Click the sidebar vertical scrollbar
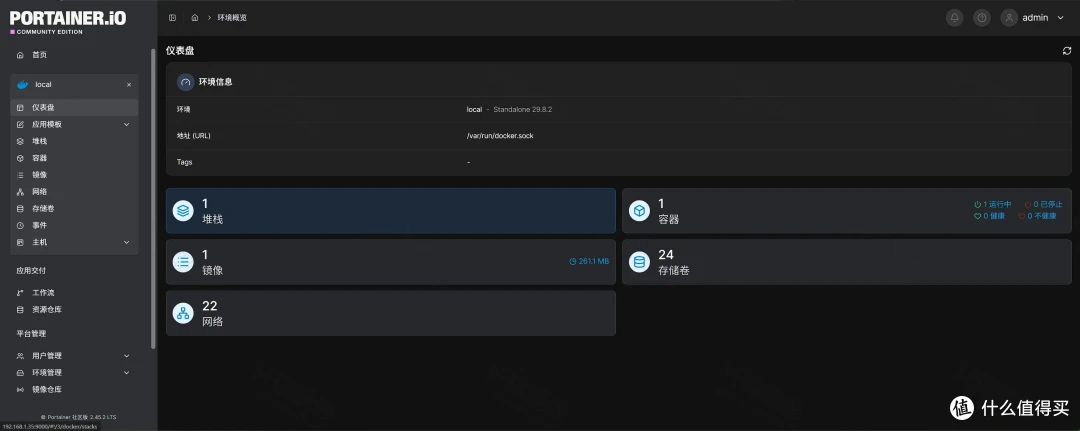1080x431 pixels. (153, 198)
